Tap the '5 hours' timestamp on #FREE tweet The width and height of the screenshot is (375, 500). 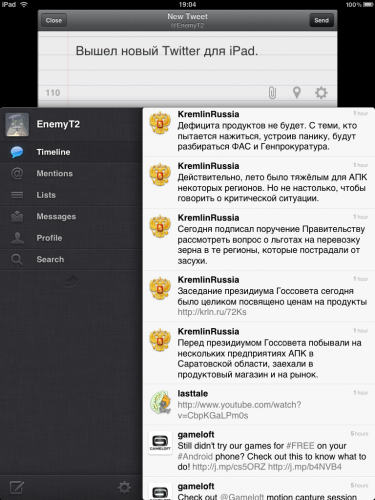click(359, 434)
